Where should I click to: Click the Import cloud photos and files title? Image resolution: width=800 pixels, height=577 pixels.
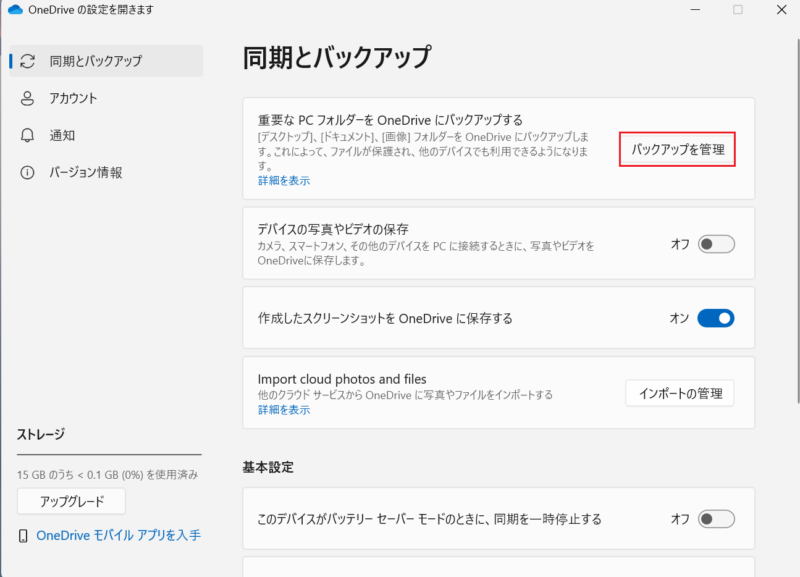point(342,379)
